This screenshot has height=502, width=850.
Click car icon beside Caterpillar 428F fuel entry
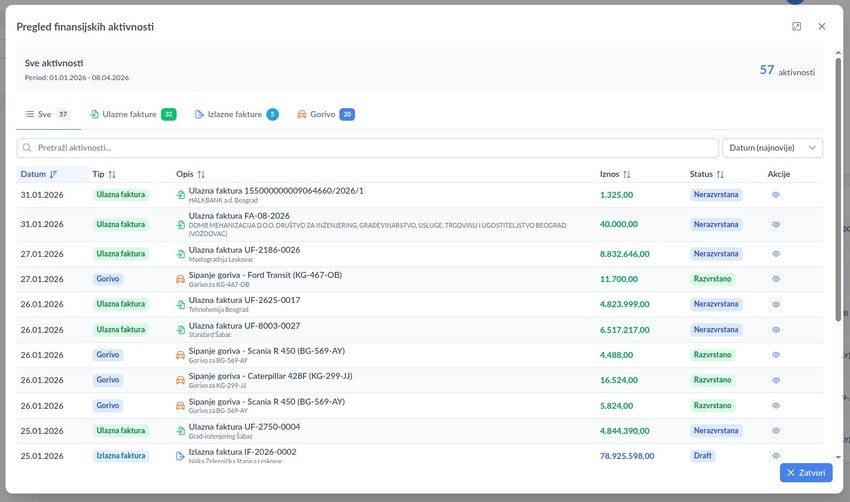click(181, 380)
